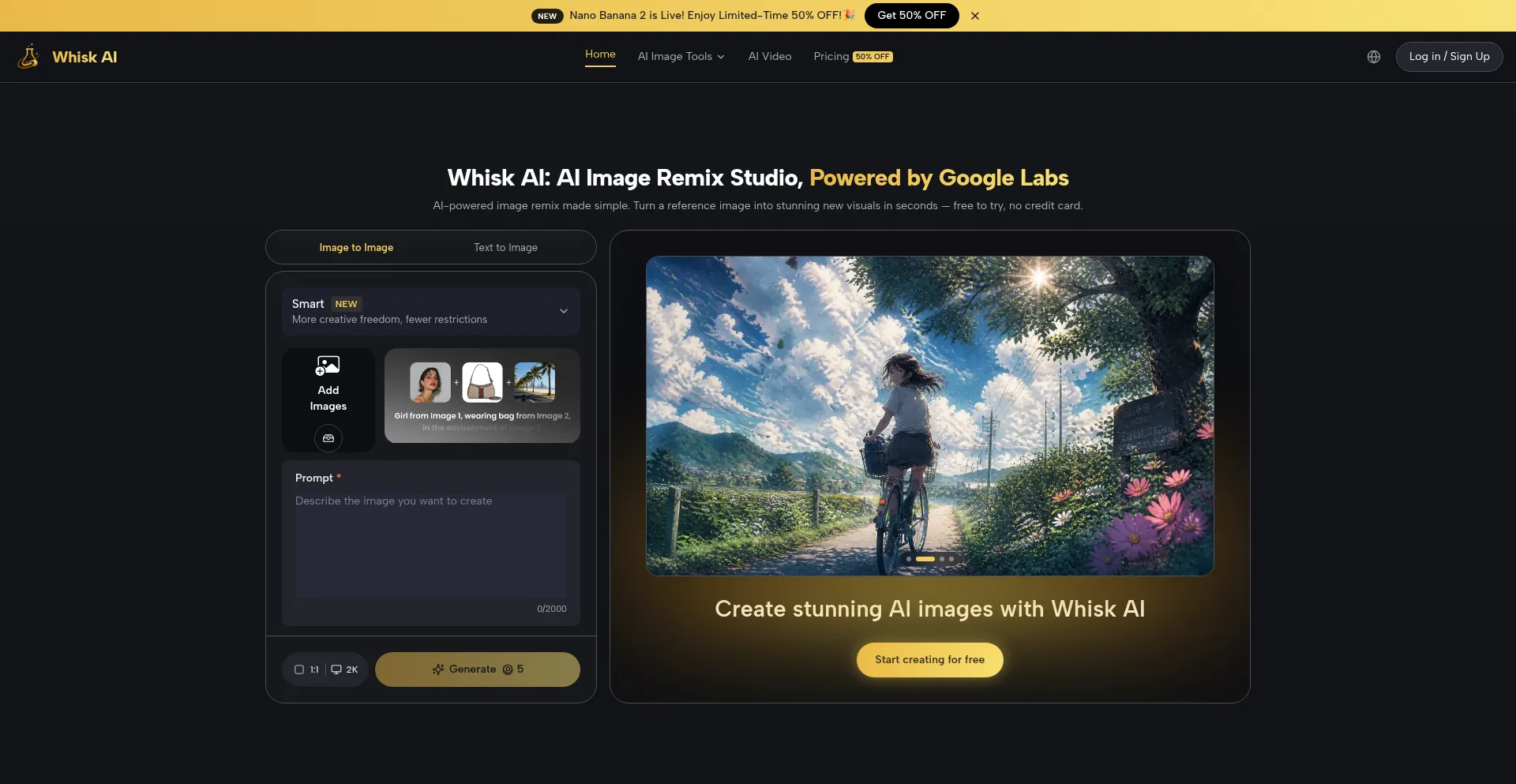Open the AI Image Tools menu

click(681, 57)
